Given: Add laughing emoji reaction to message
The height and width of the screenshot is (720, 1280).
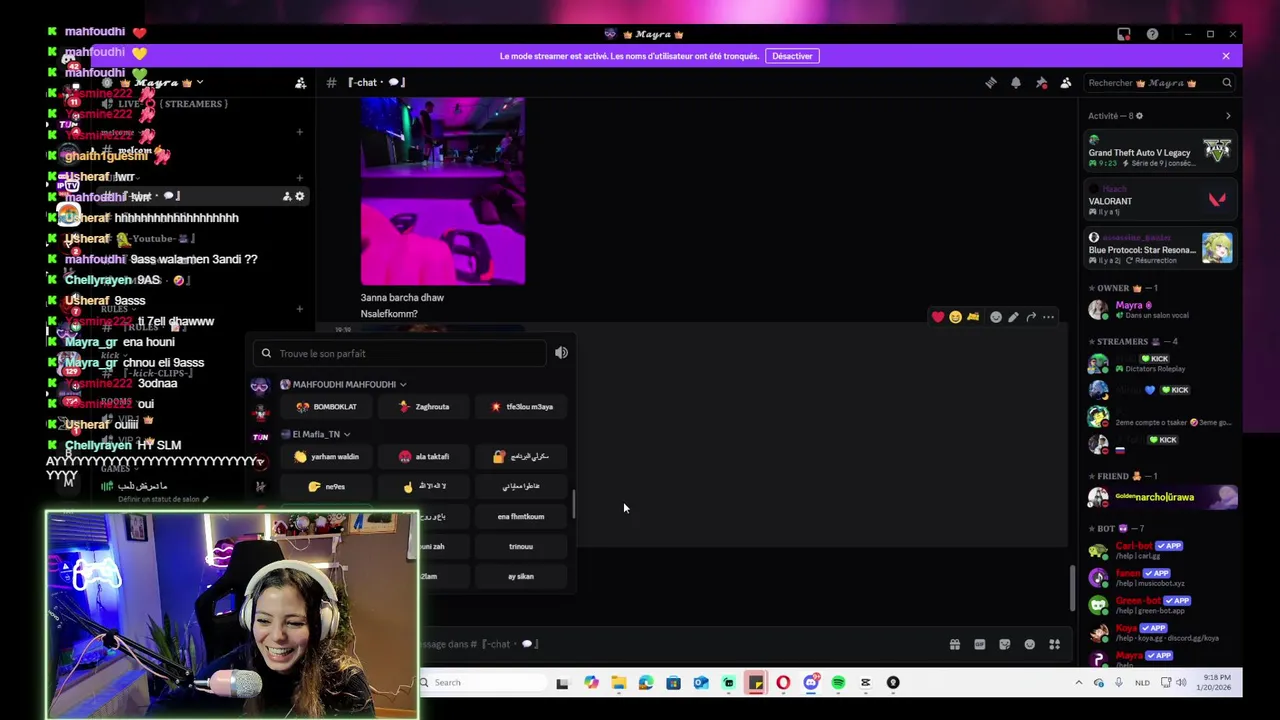Looking at the screenshot, I should [955, 317].
